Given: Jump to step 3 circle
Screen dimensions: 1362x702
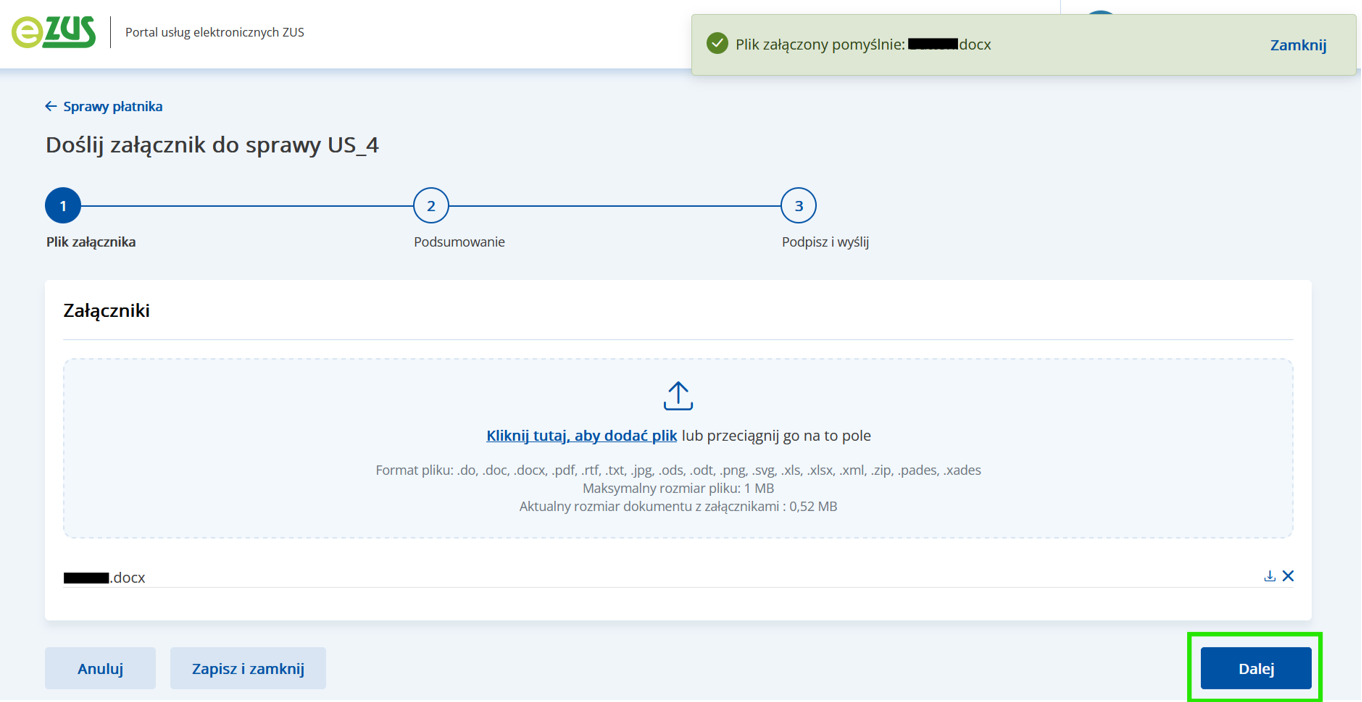Looking at the screenshot, I should [x=798, y=206].
